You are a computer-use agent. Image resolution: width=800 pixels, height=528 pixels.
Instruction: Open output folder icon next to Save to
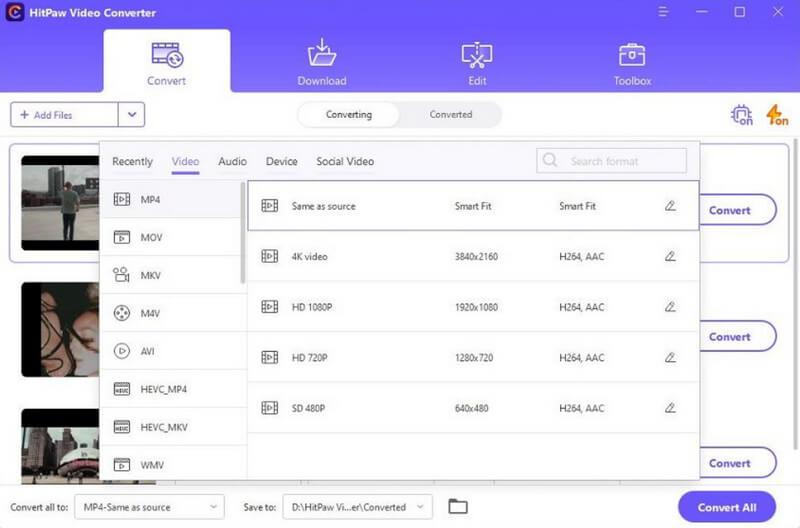coord(458,507)
